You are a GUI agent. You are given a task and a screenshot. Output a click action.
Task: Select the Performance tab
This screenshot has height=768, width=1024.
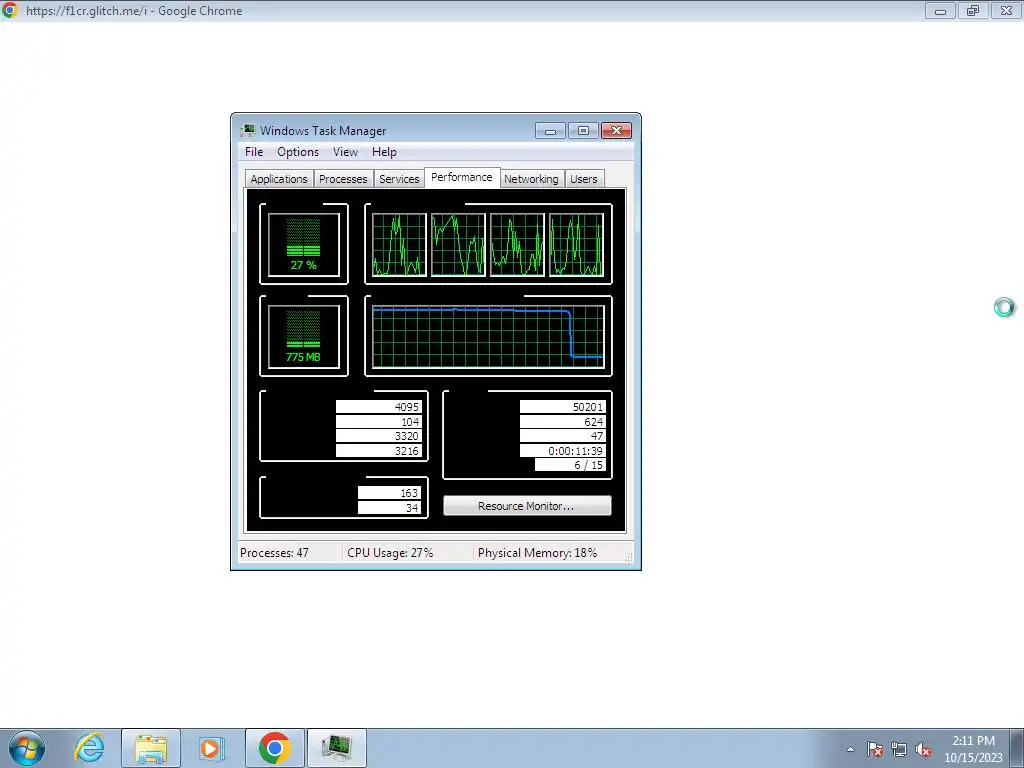pyautogui.click(x=462, y=178)
